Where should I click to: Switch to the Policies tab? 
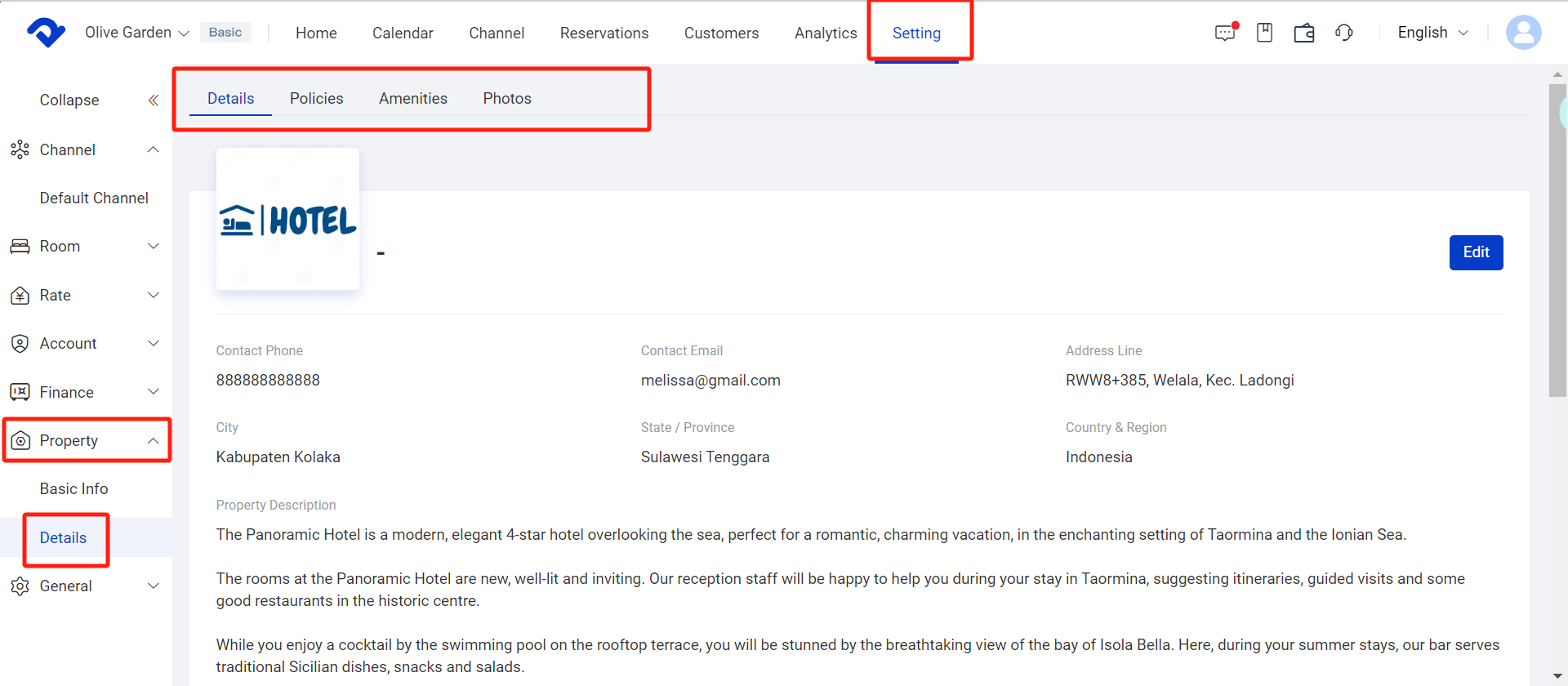pos(316,99)
